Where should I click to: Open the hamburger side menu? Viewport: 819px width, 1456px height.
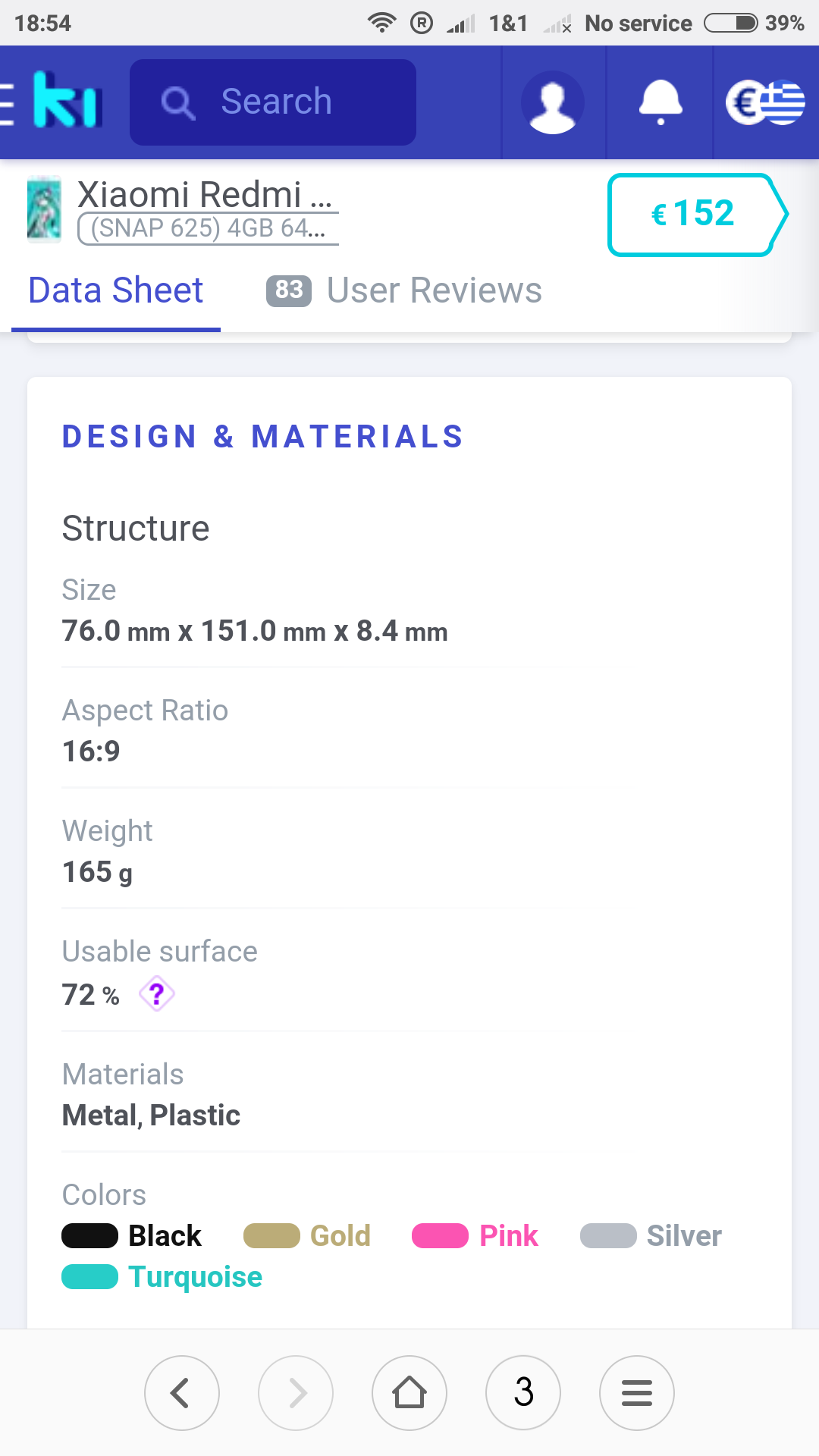pyautogui.click(x=6, y=102)
